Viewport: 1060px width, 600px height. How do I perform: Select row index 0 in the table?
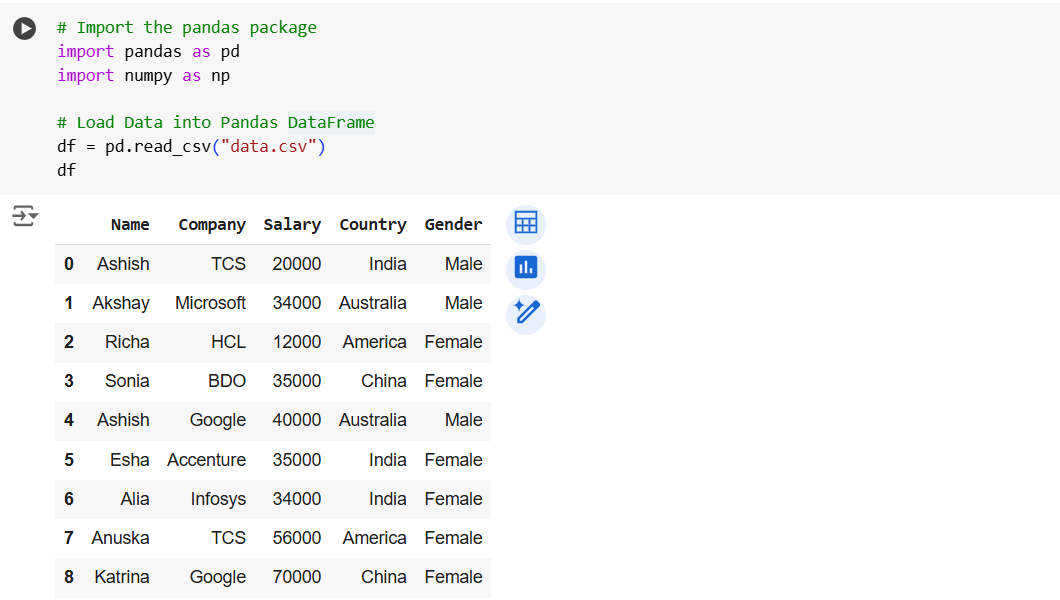[x=68, y=264]
